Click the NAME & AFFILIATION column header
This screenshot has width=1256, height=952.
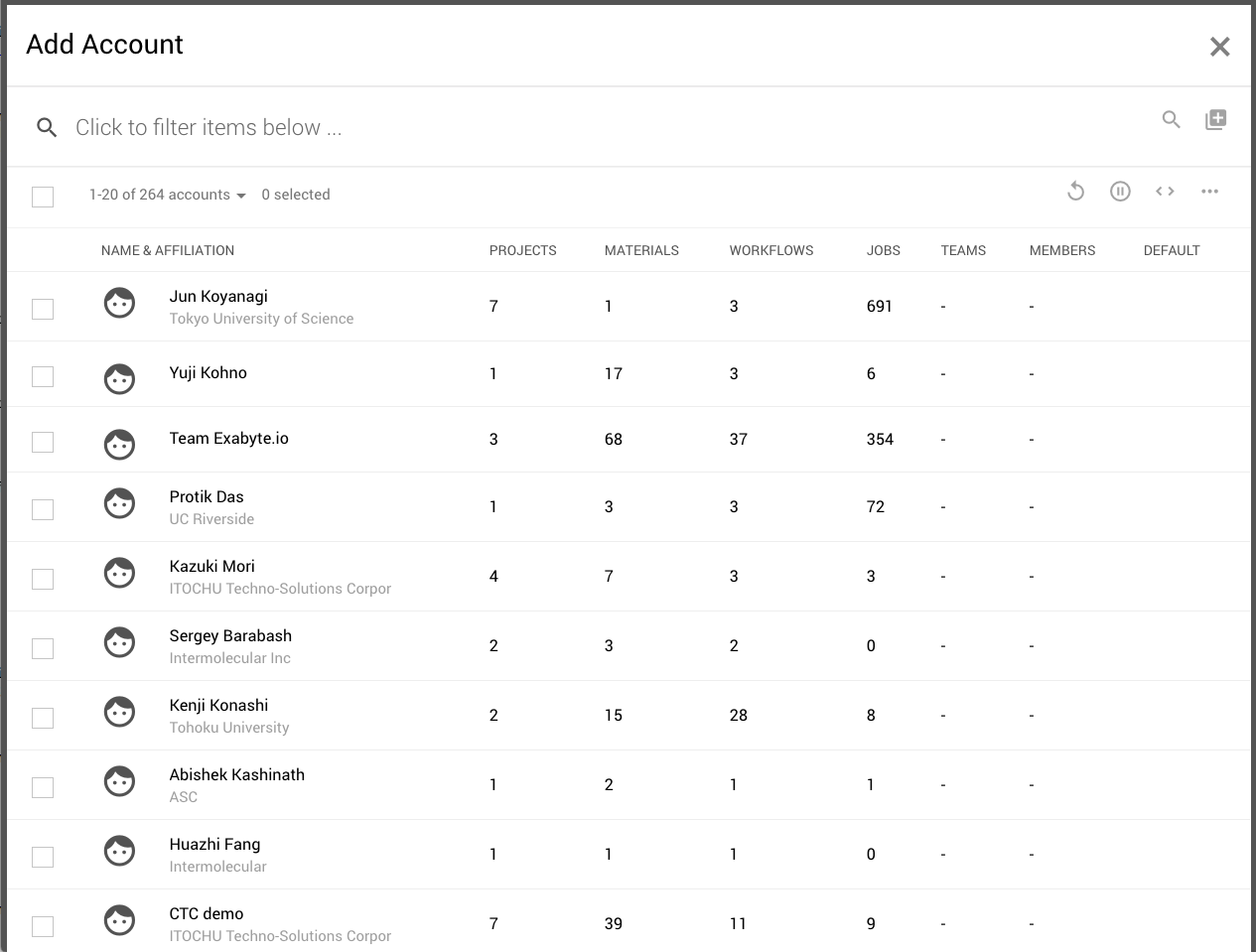(167, 250)
